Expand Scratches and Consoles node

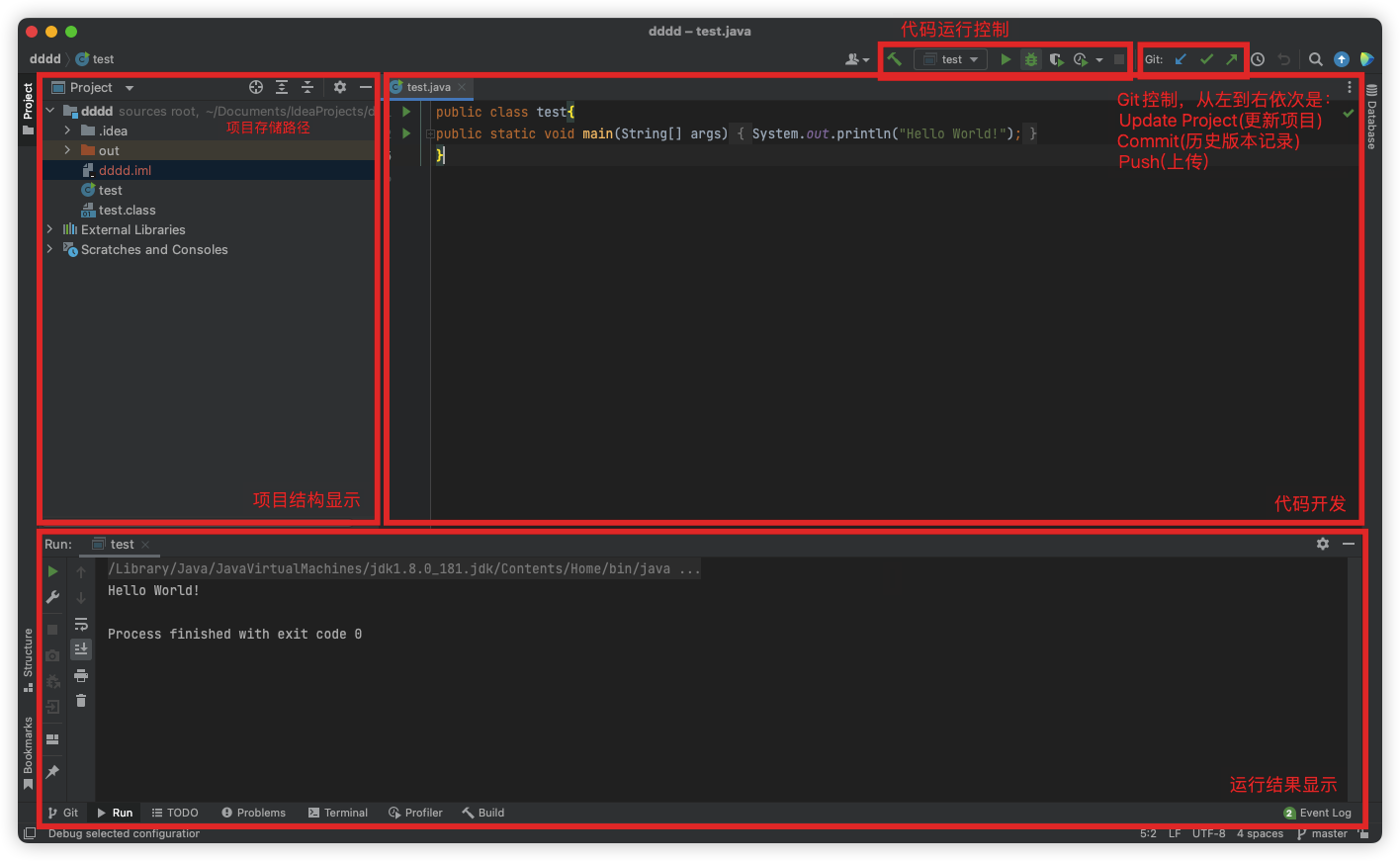click(50, 249)
